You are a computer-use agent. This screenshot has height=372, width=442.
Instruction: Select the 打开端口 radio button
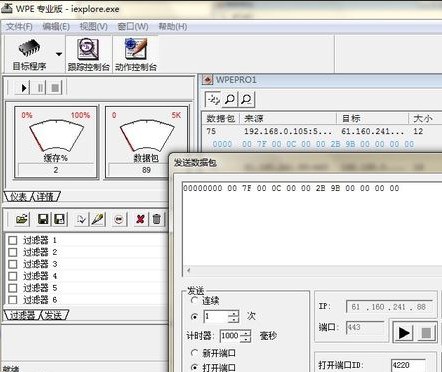(194, 367)
